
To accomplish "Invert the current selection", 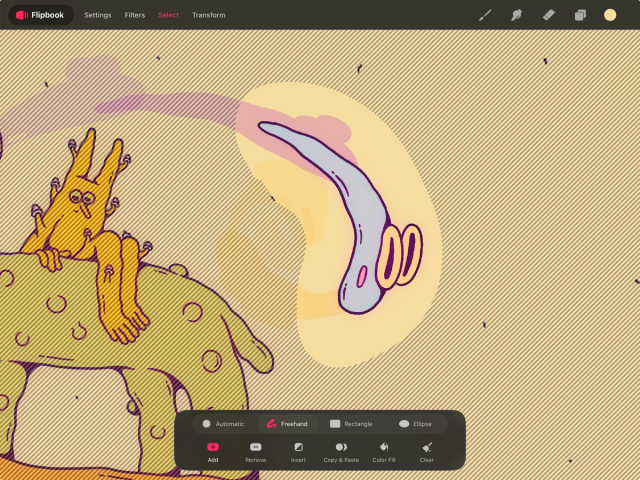I will pos(298,452).
